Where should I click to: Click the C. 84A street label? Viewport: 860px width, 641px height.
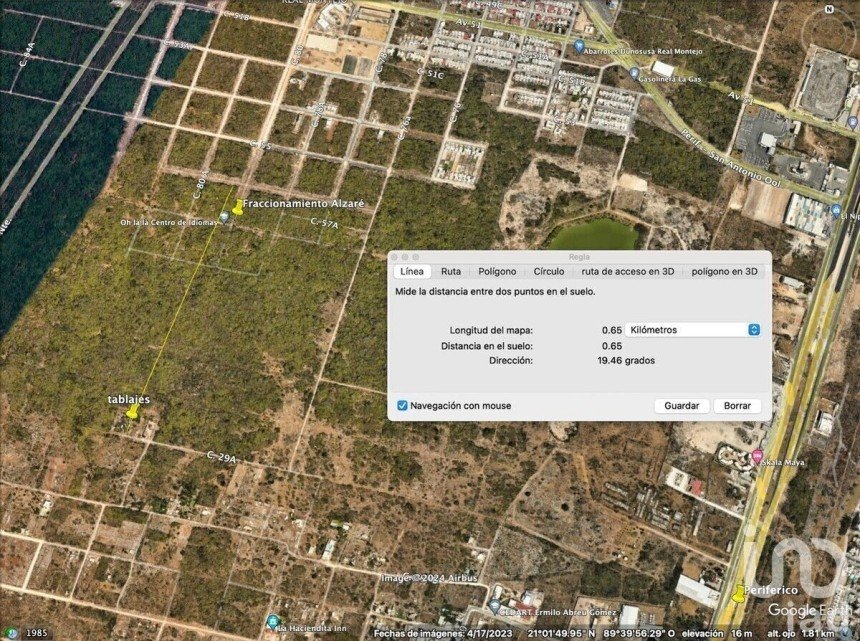pyautogui.click(x=25, y=54)
